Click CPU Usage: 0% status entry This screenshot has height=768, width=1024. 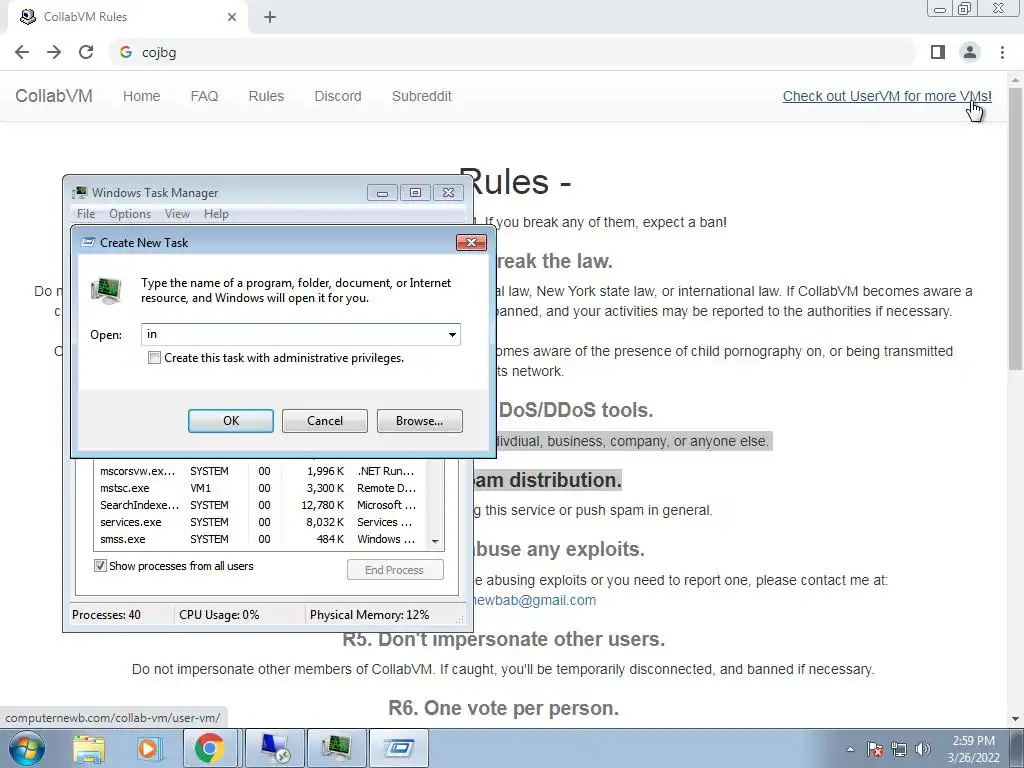pyautogui.click(x=219, y=615)
